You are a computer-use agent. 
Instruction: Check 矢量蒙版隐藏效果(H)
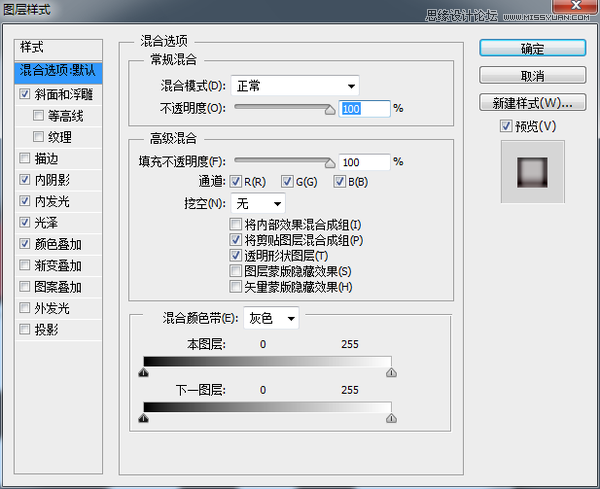pos(235,286)
